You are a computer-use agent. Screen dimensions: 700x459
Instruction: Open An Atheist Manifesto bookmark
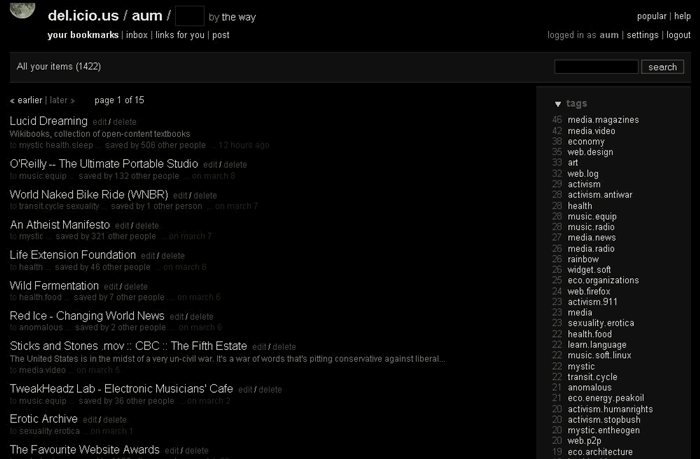click(60, 225)
